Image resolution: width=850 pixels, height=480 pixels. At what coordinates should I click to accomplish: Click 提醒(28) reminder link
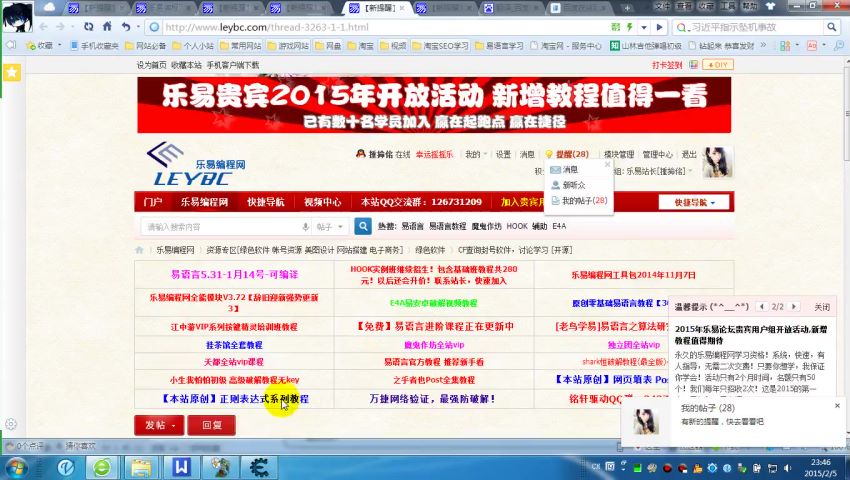572,155
